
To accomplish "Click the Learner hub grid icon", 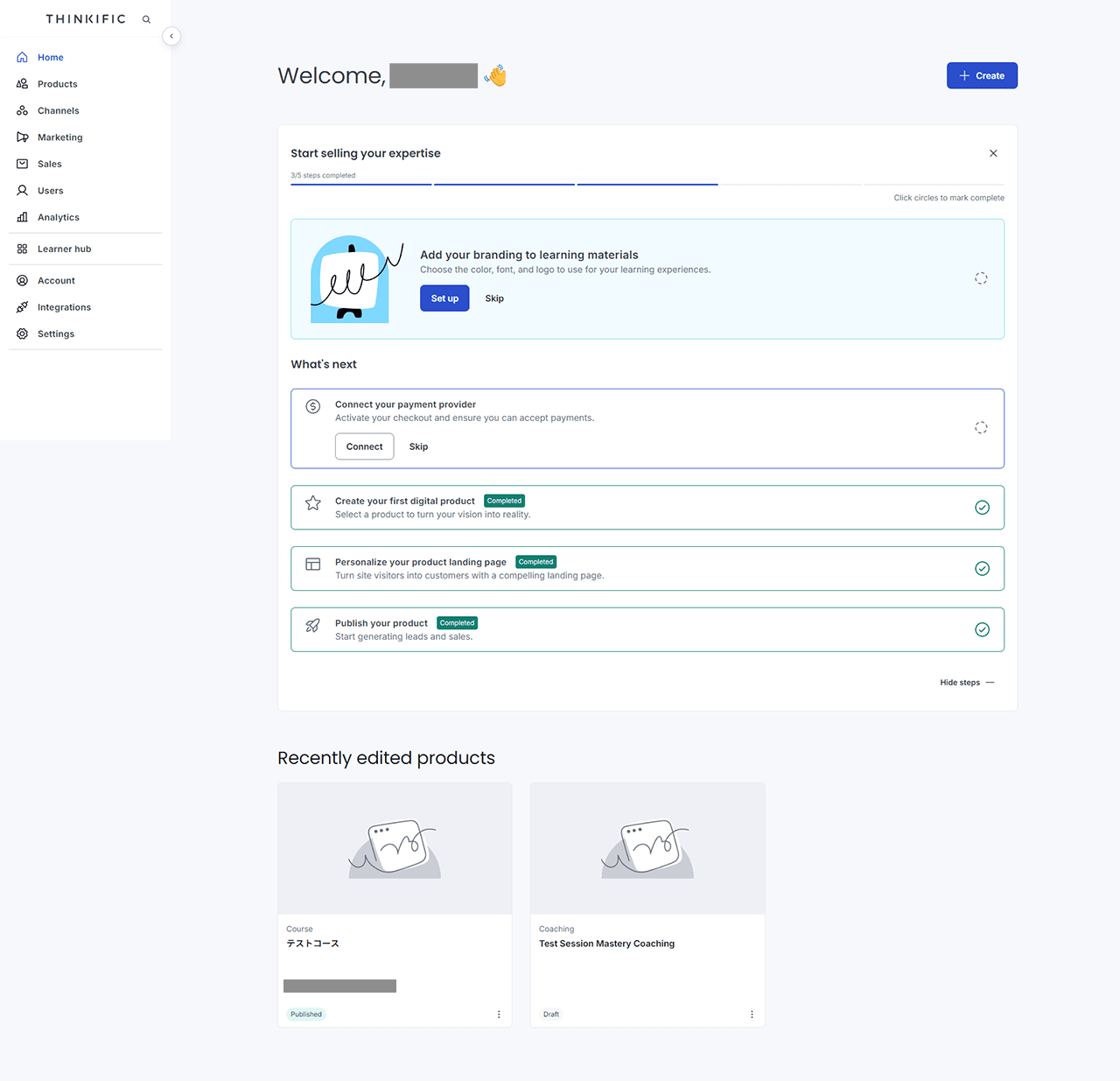I will pyautogui.click(x=23, y=249).
